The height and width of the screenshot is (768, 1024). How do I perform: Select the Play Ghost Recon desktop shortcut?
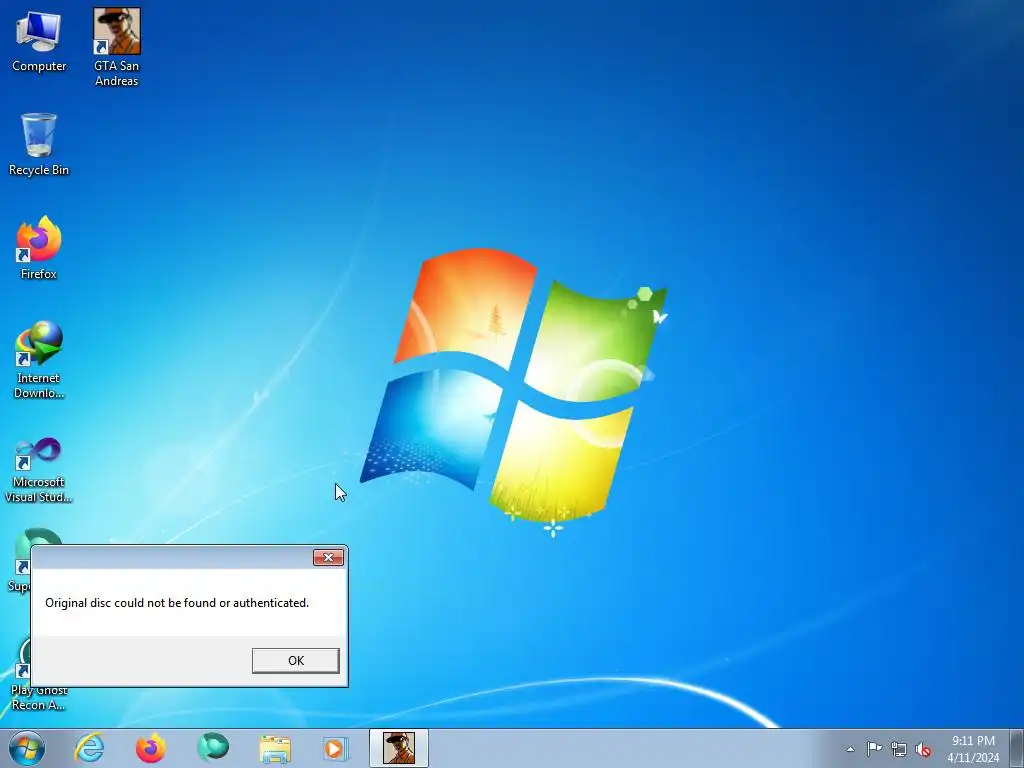(x=39, y=697)
